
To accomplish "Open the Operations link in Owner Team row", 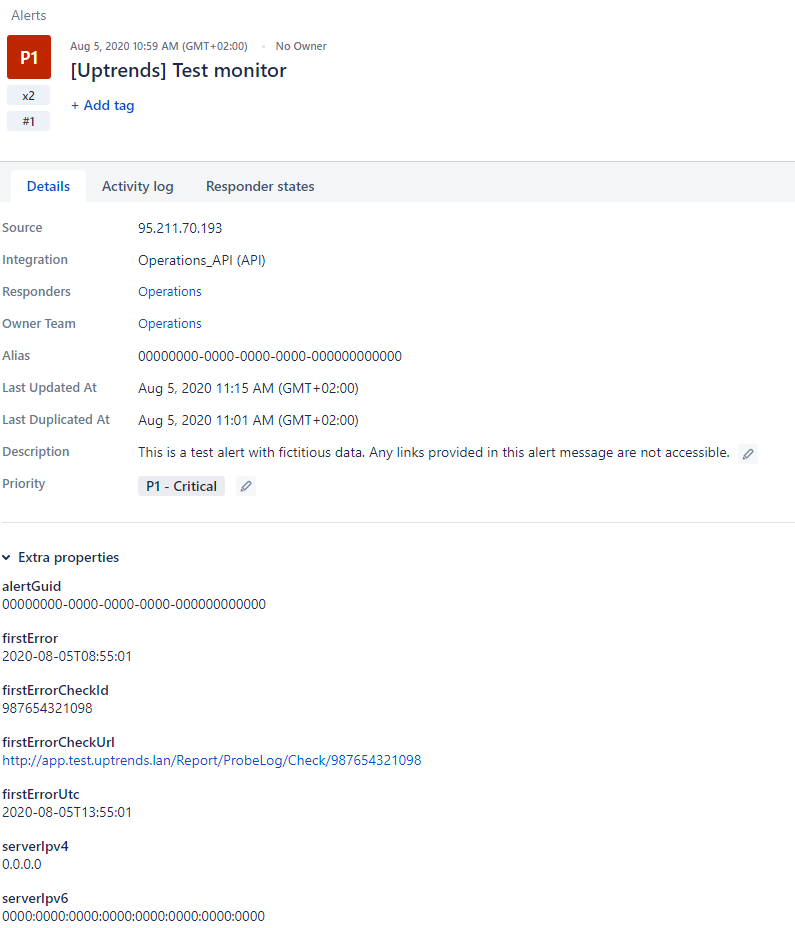I will click(x=170, y=324).
